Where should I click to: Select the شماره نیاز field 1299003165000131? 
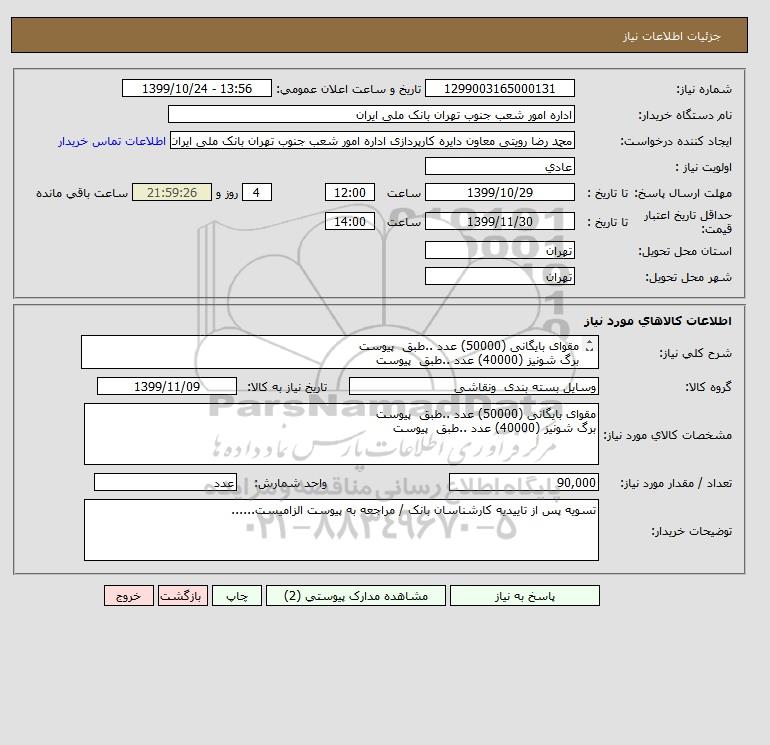click(x=499, y=88)
